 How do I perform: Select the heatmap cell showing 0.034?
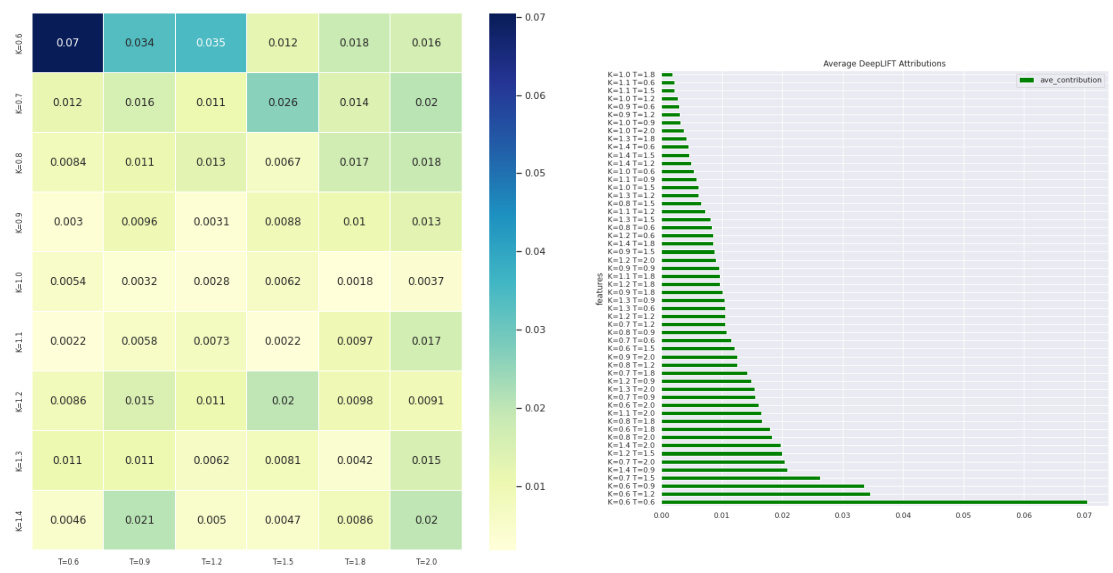tap(139, 43)
